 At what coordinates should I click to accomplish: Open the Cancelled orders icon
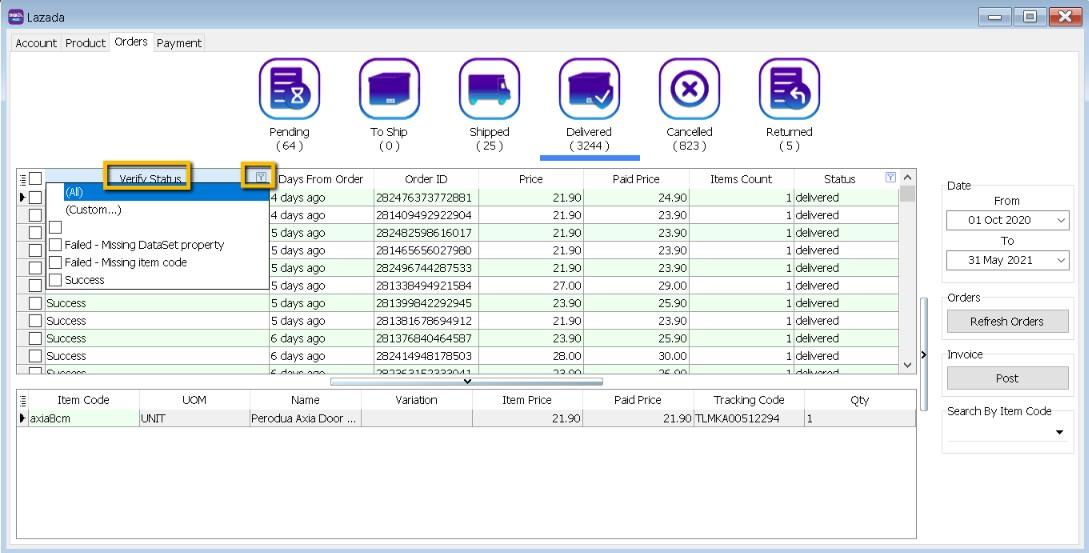(689, 90)
